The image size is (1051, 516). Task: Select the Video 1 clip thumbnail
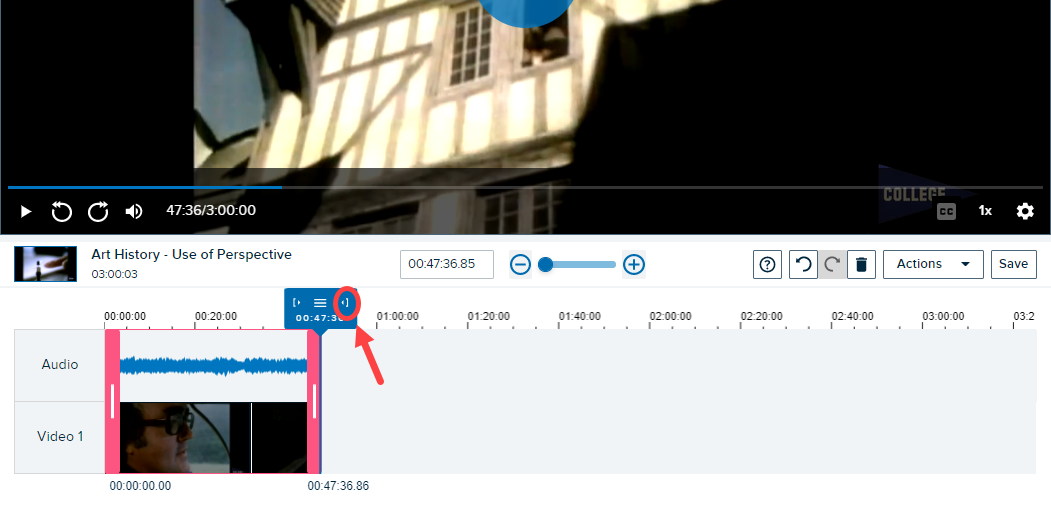click(213, 438)
